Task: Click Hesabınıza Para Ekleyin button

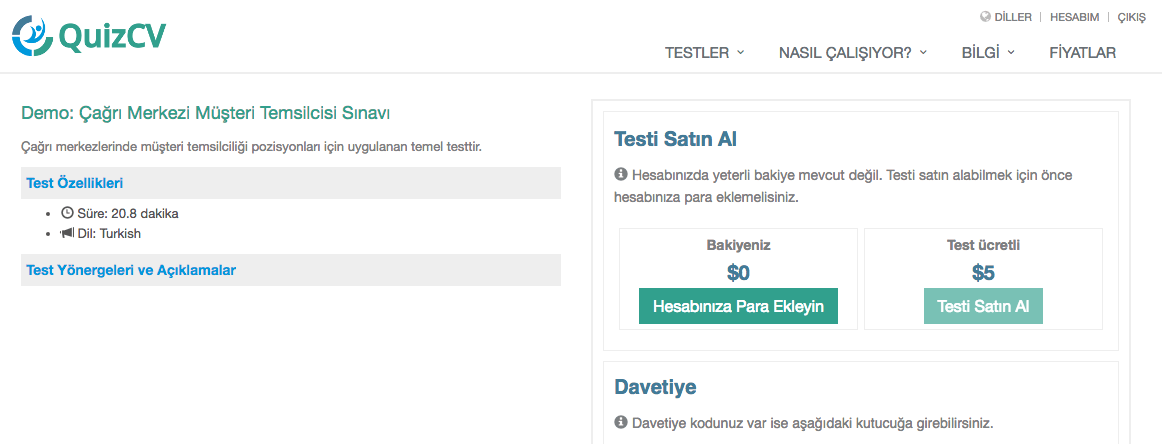Action: 738,306
